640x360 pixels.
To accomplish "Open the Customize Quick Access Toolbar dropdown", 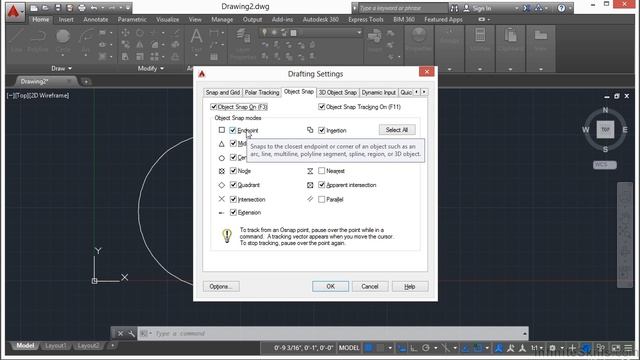I will pos(128,8).
